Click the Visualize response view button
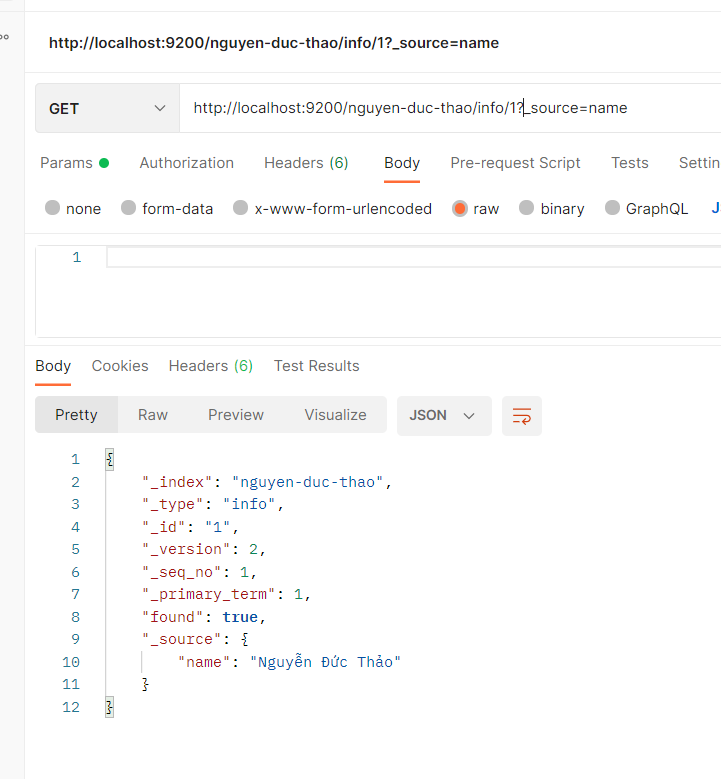This screenshot has height=779, width=721. (335, 415)
